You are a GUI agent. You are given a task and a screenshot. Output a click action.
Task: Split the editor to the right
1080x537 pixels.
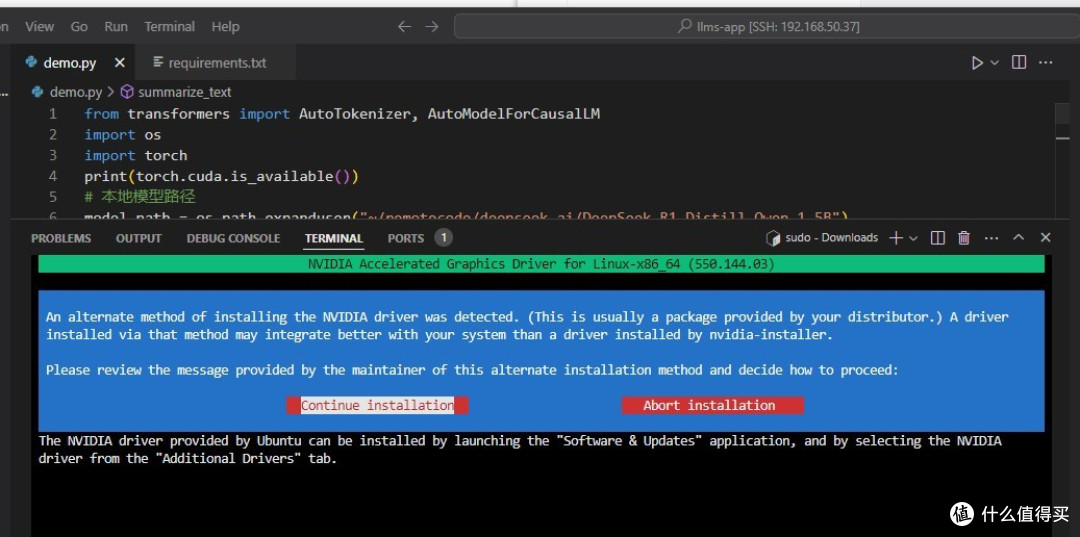click(x=1019, y=63)
